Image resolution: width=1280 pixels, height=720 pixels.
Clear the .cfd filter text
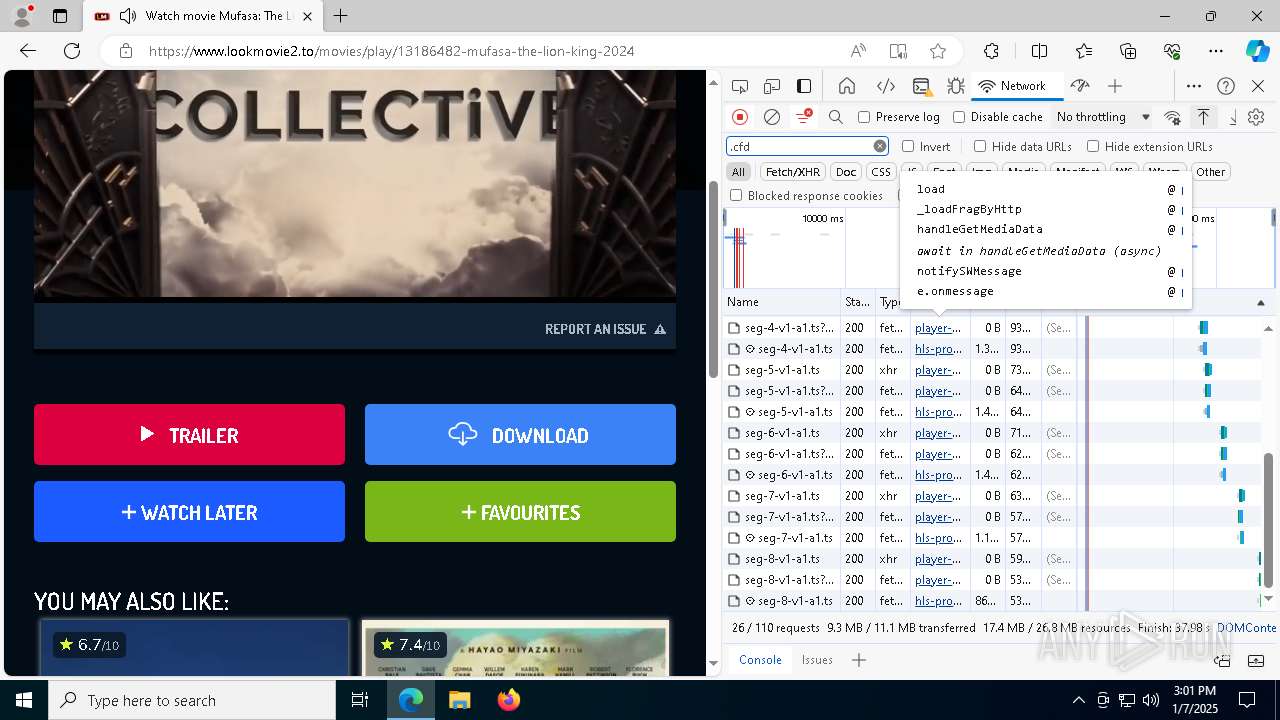[880, 146]
